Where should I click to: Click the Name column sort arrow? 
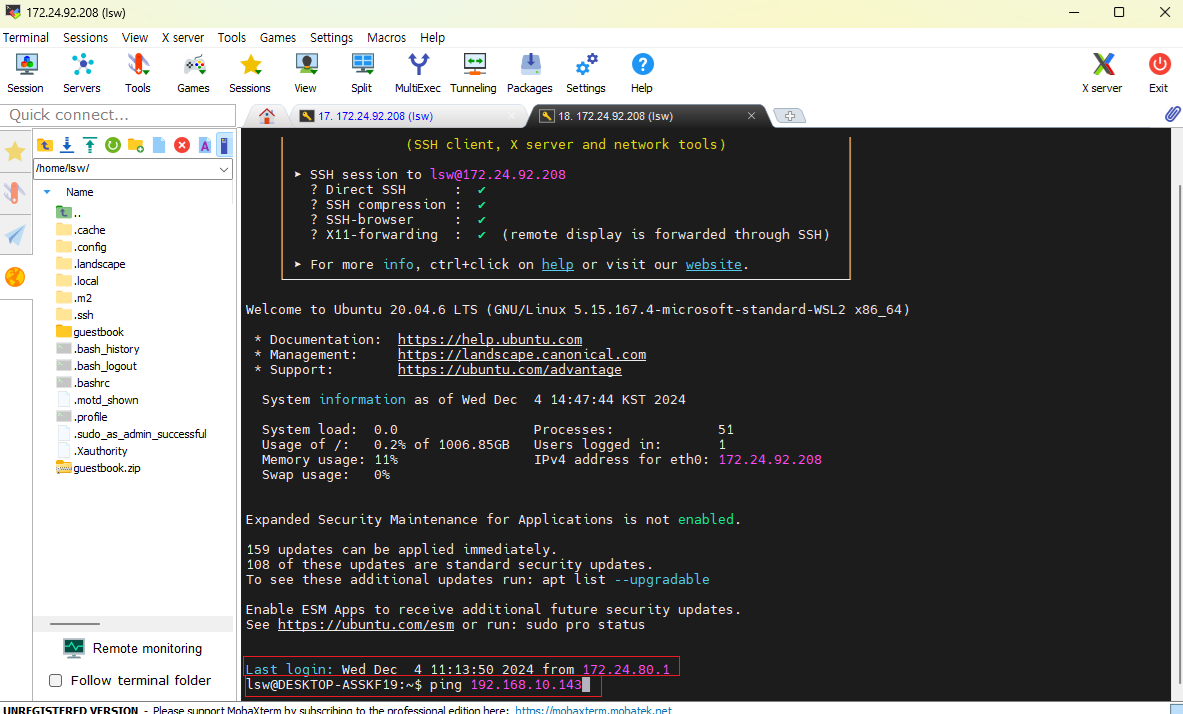tap(47, 192)
